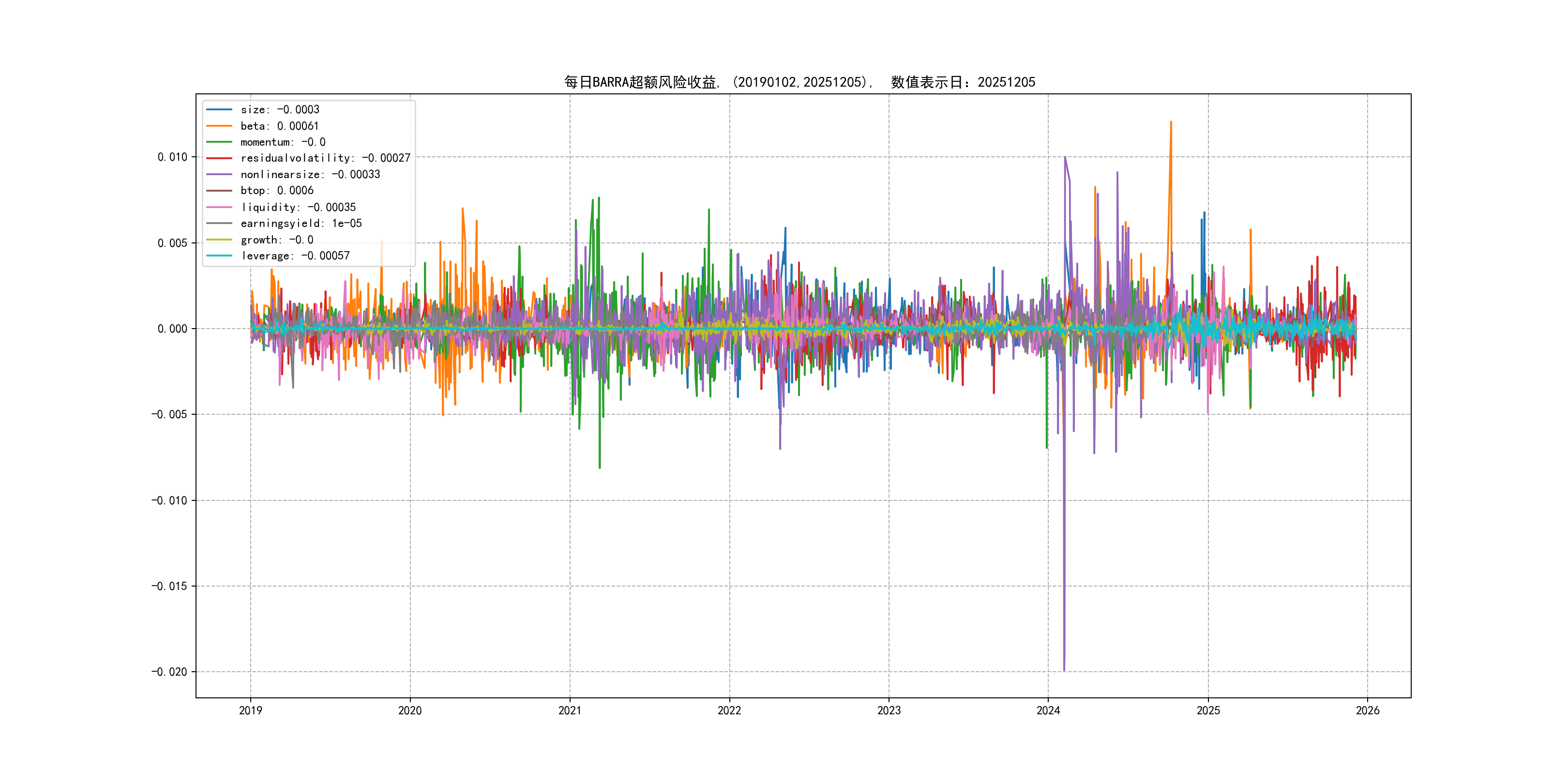Click the 0.010 y-axis tick label
This screenshot has width=1568, height=784.
pyautogui.click(x=172, y=157)
